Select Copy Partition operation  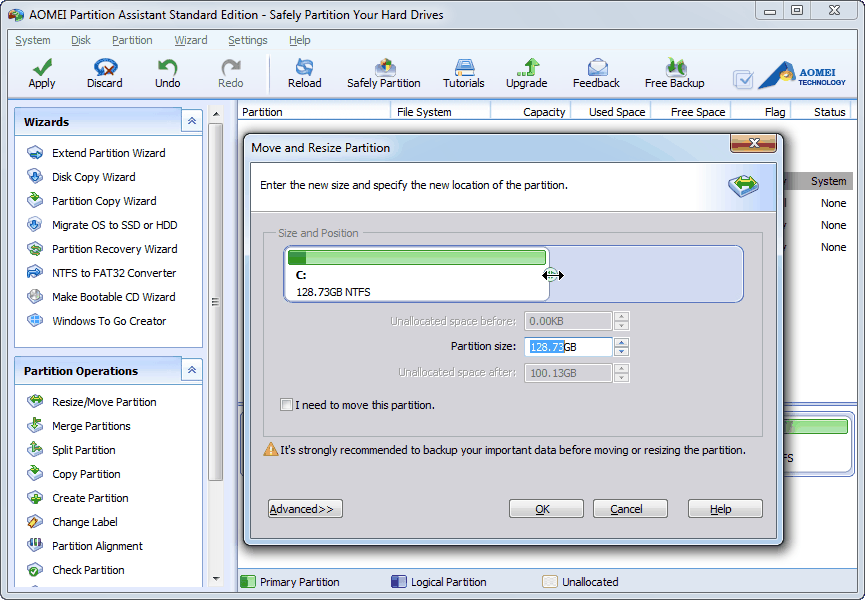86,474
